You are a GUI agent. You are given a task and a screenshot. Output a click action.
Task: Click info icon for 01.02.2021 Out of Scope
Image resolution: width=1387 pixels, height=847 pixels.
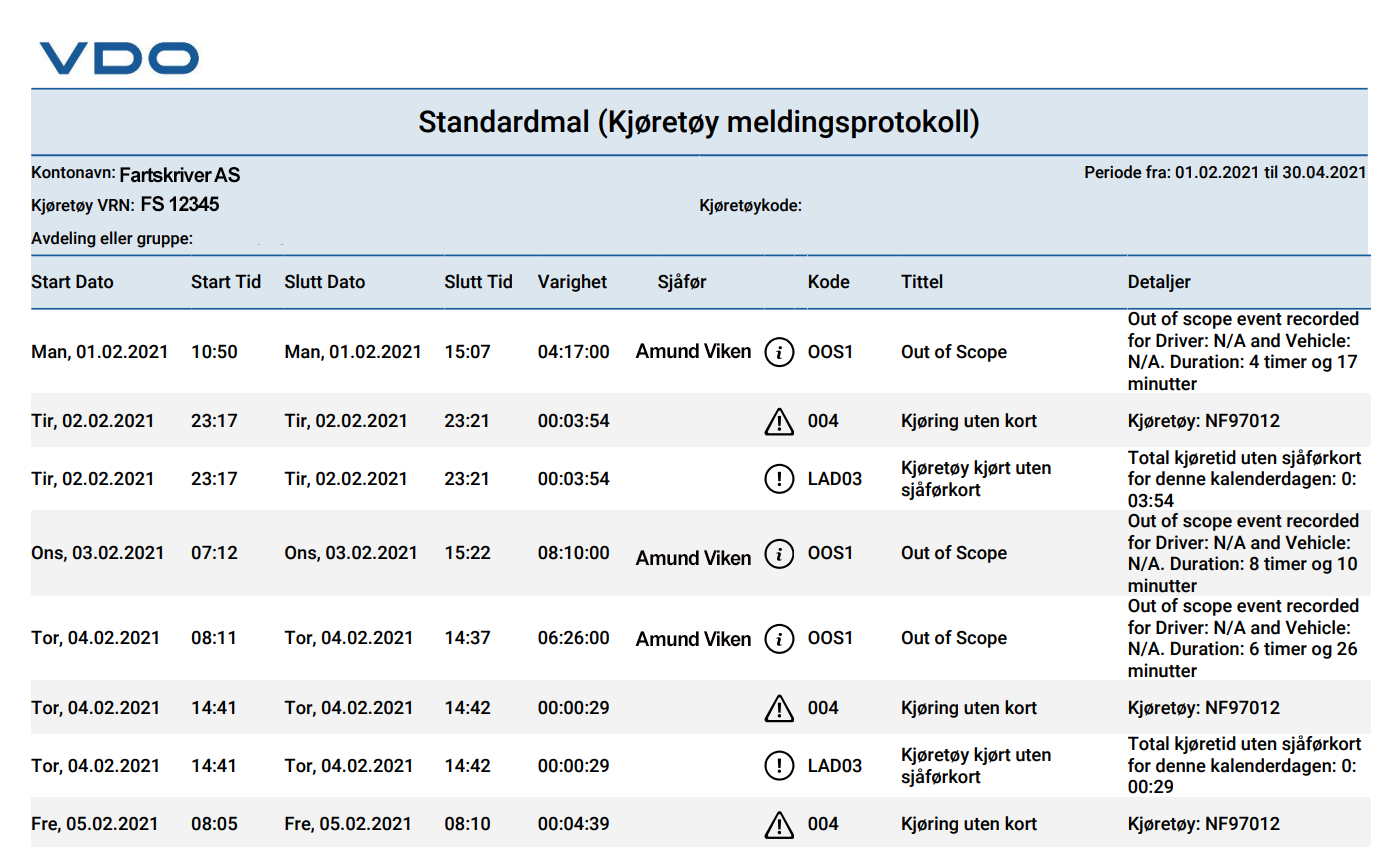click(x=779, y=352)
